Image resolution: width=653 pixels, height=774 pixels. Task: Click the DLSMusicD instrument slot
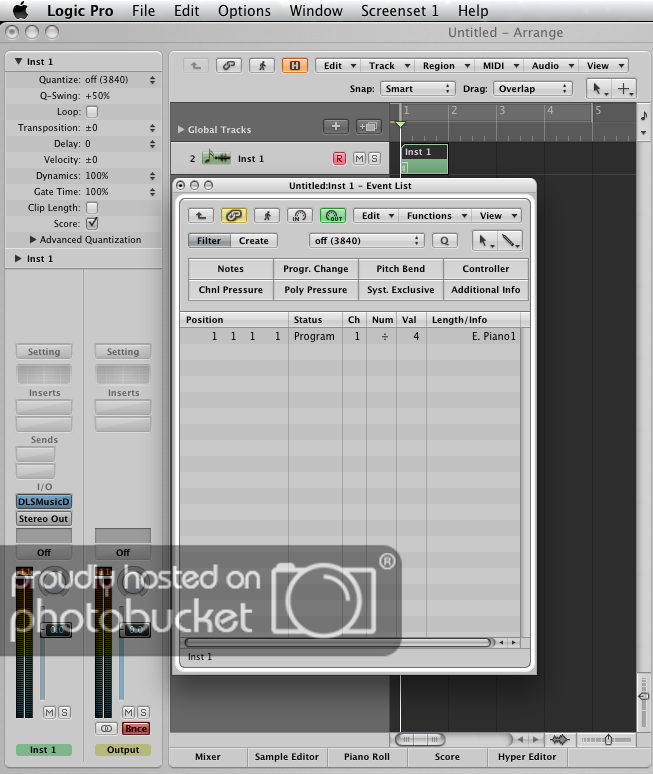(44, 502)
